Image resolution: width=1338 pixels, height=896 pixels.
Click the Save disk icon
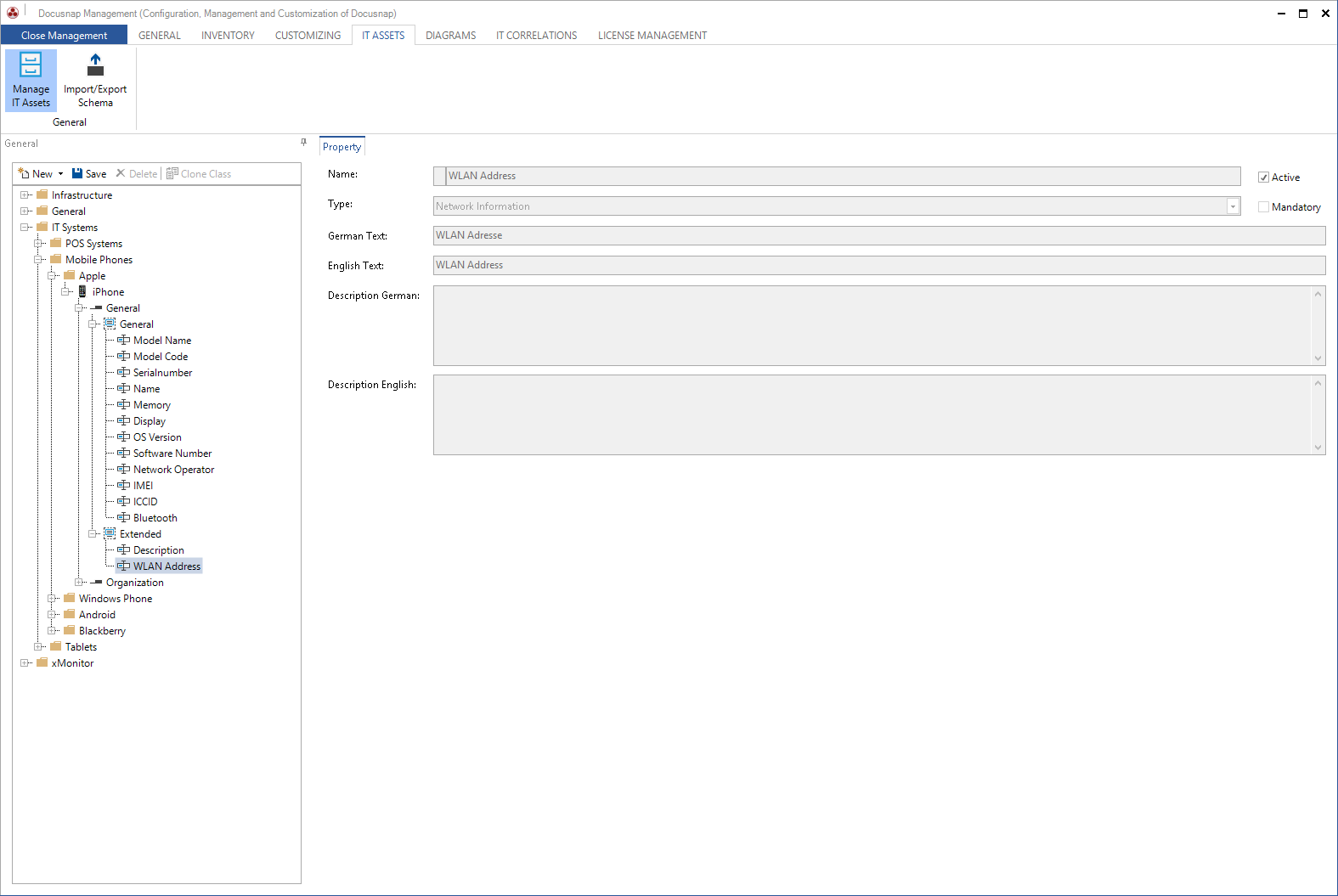pos(77,173)
